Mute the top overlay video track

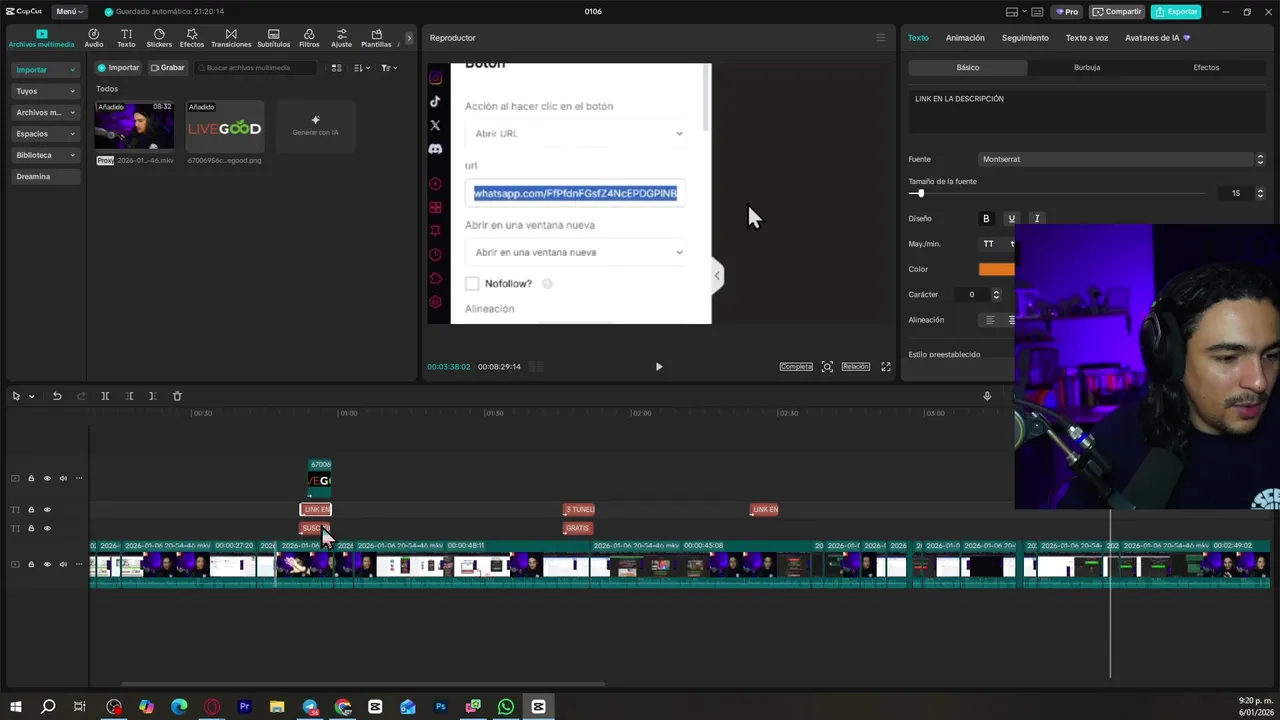coord(62,478)
